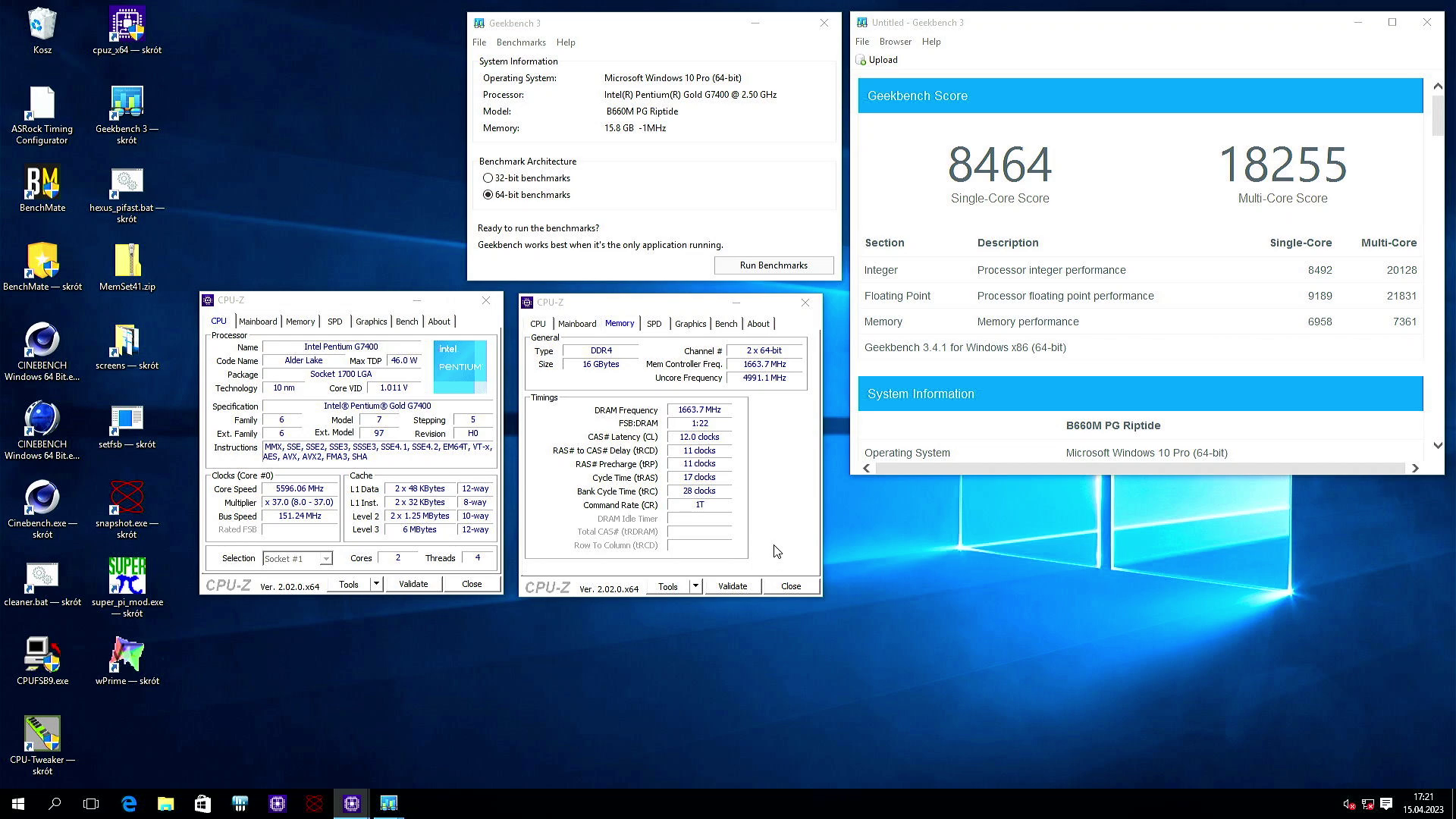Open the CPUFSB9.exe desktop icon

click(x=42, y=655)
